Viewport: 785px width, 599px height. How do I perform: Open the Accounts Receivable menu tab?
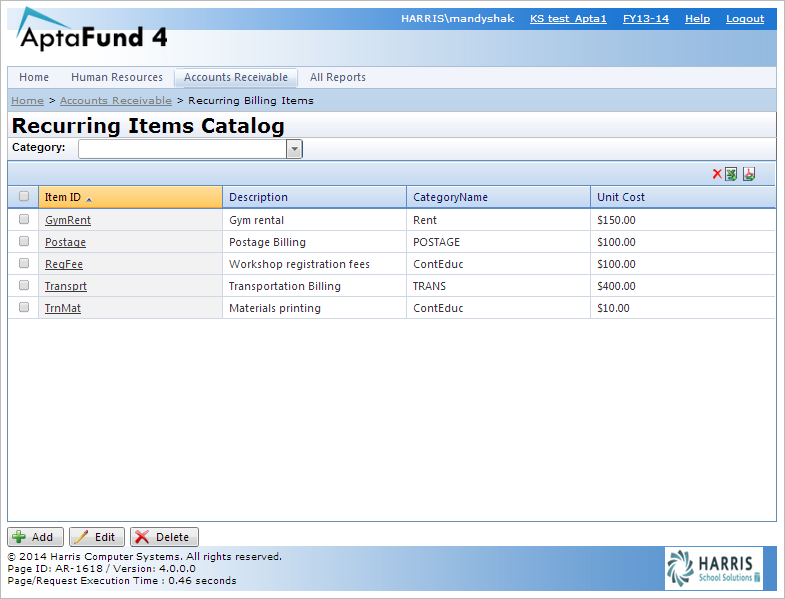(236, 77)
